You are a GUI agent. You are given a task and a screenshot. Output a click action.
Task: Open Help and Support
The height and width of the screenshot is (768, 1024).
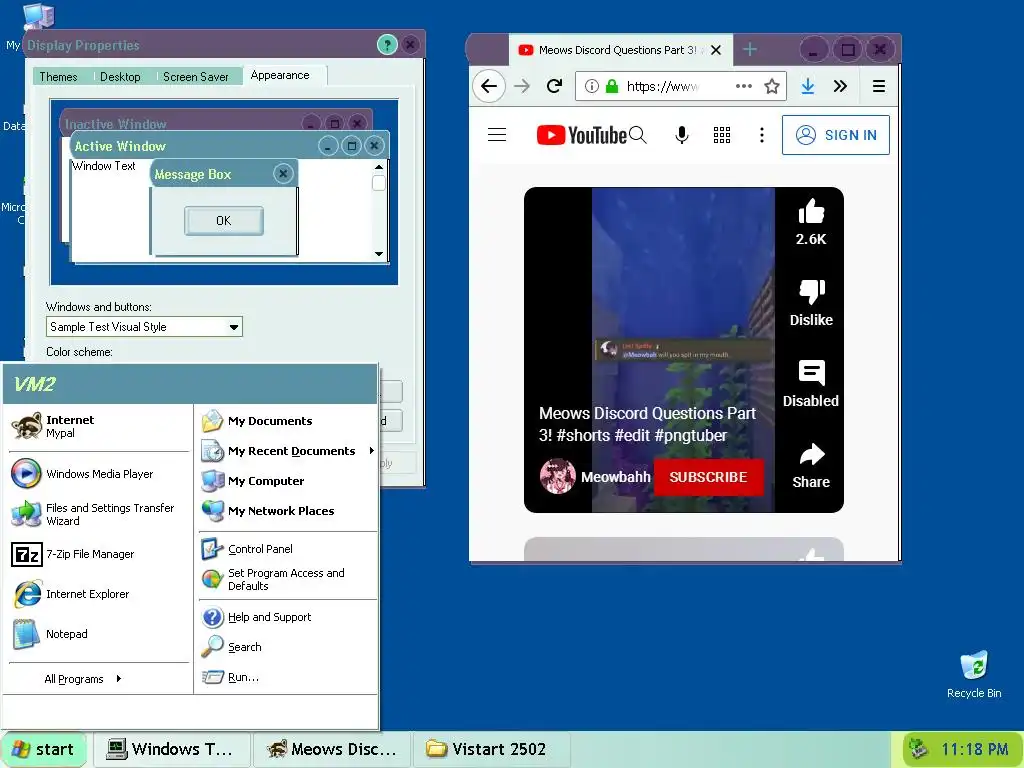tap(287, 617)
